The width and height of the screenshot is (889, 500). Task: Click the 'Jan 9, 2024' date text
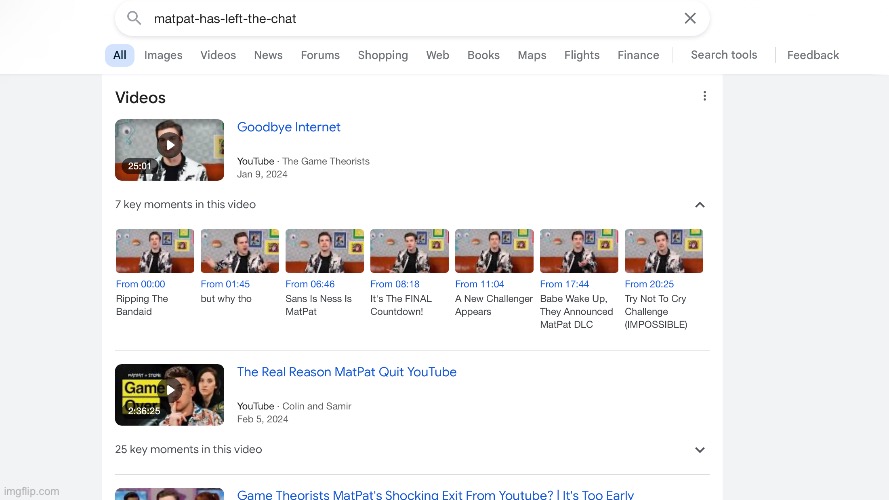(262, 175)
